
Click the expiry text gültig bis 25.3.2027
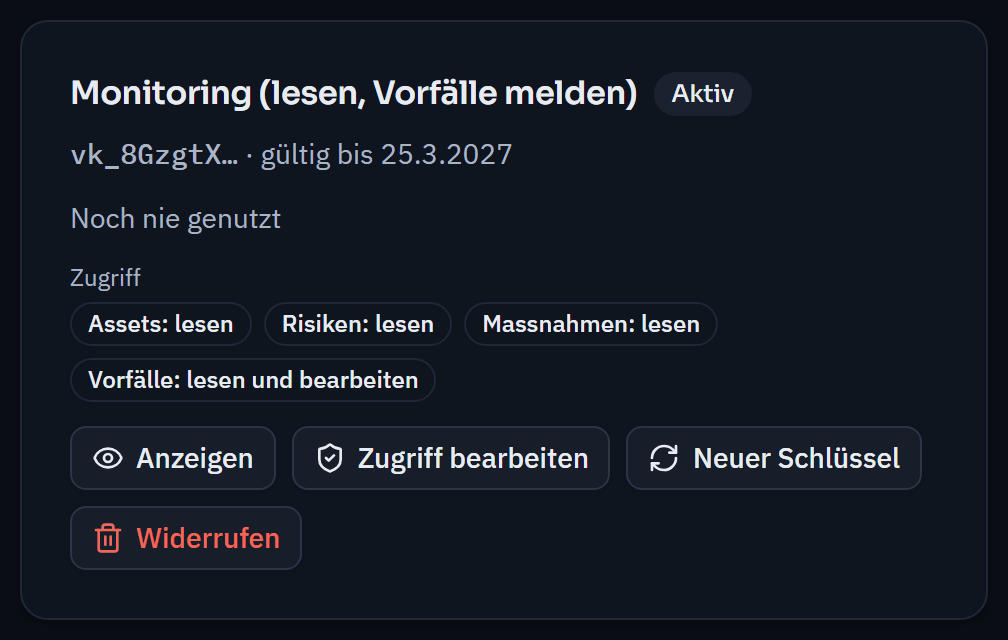click(386, 155)
